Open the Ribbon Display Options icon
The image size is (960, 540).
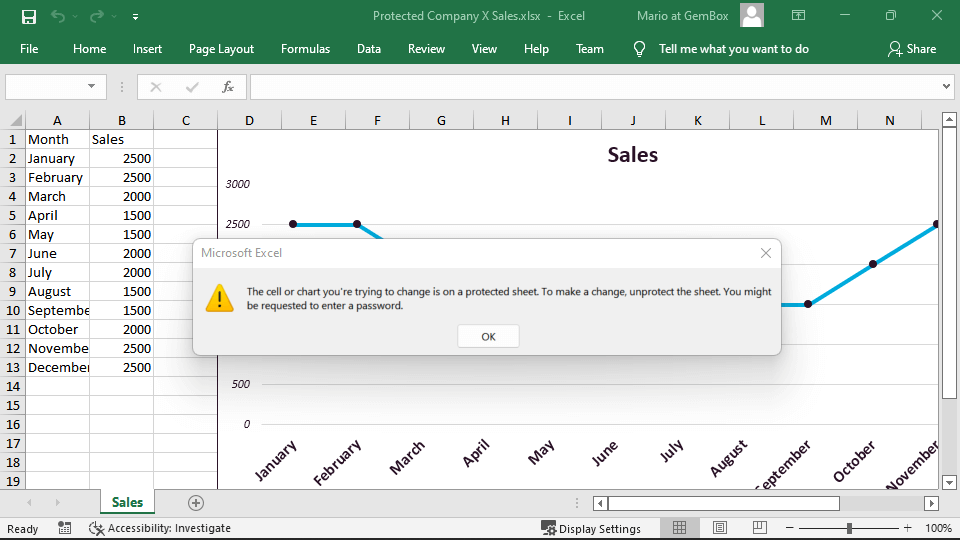(798, 16)
